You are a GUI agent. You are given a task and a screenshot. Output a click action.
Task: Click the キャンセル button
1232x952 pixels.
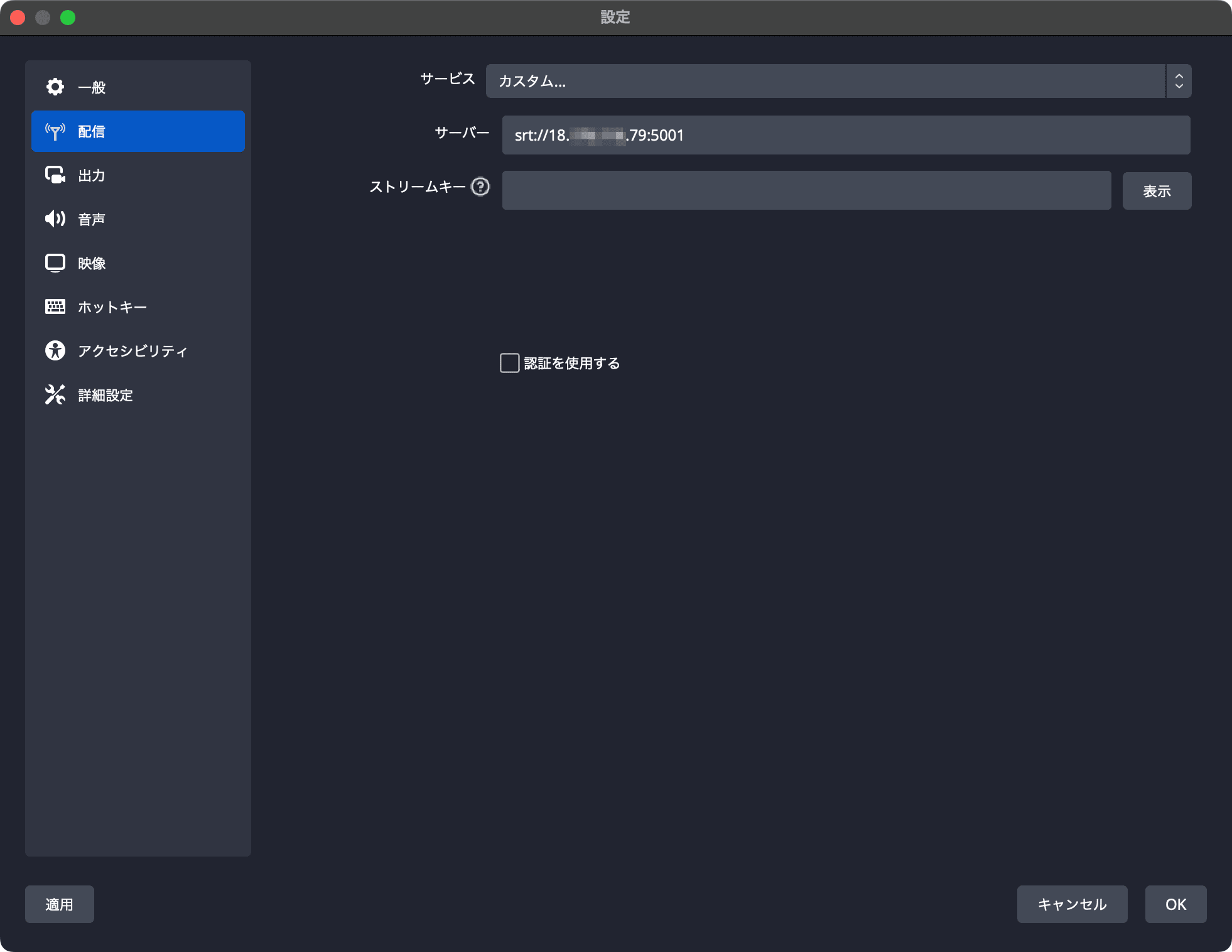point(1072,904)
